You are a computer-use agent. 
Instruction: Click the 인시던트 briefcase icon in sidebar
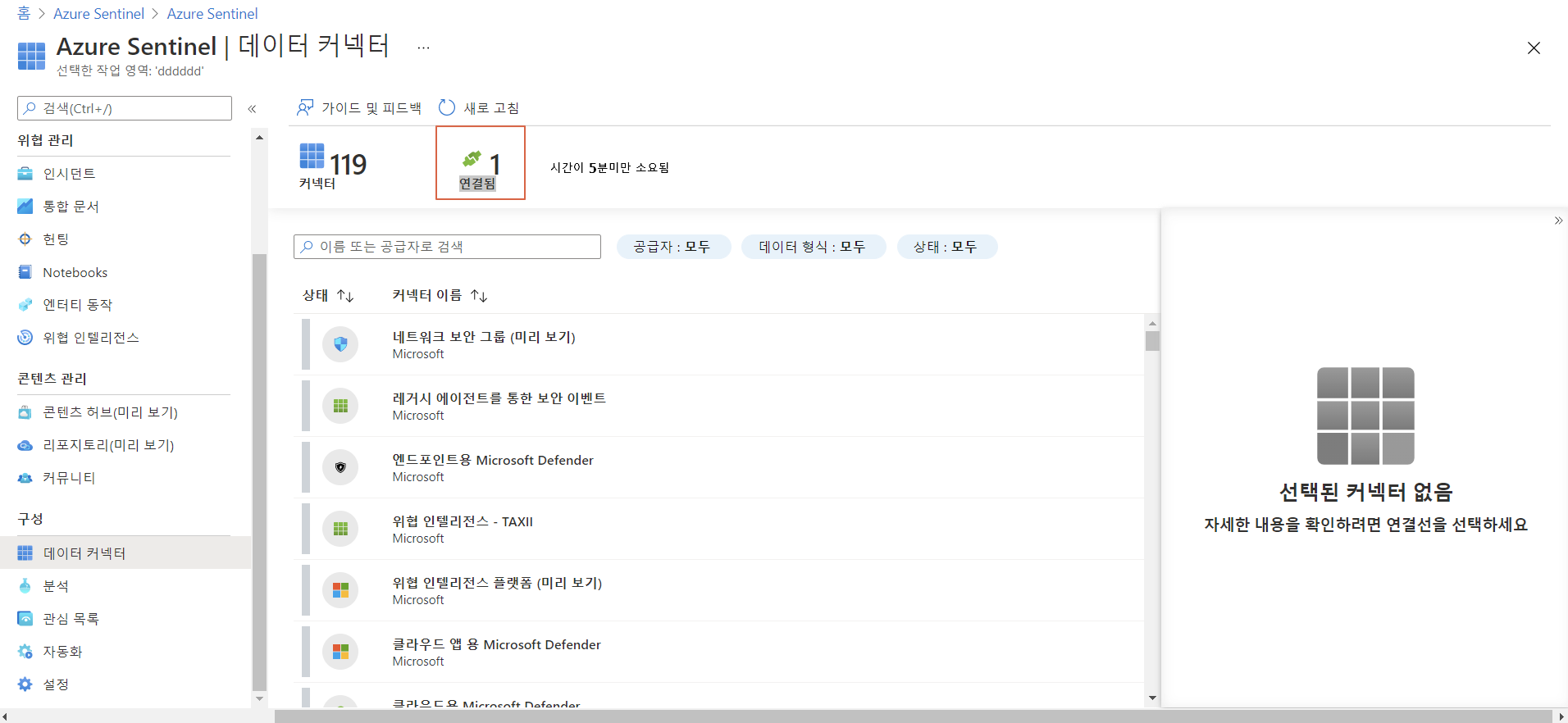coord(25,174)
